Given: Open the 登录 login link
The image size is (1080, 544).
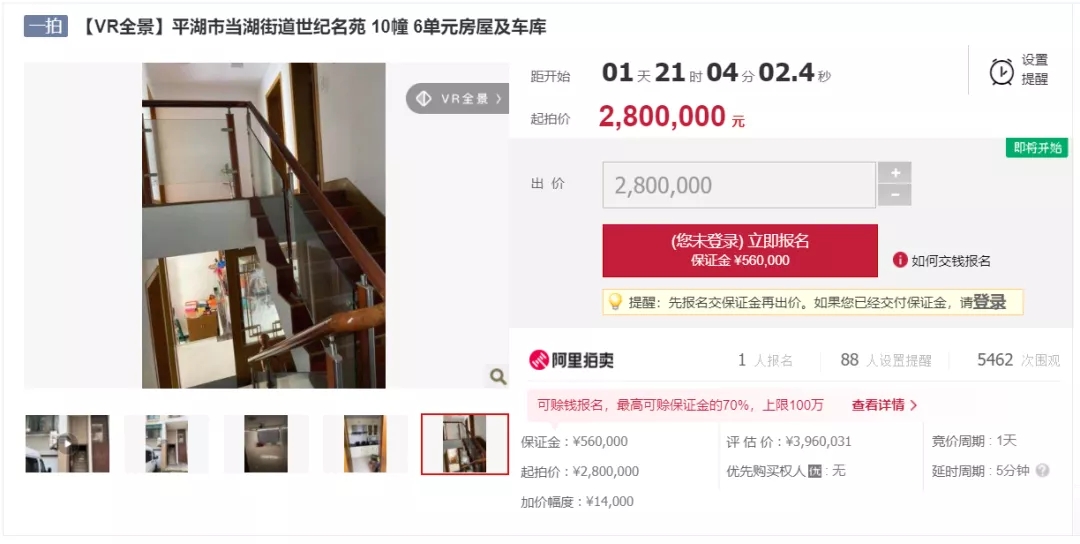Looking at the screenshot, I should [989, 302].
